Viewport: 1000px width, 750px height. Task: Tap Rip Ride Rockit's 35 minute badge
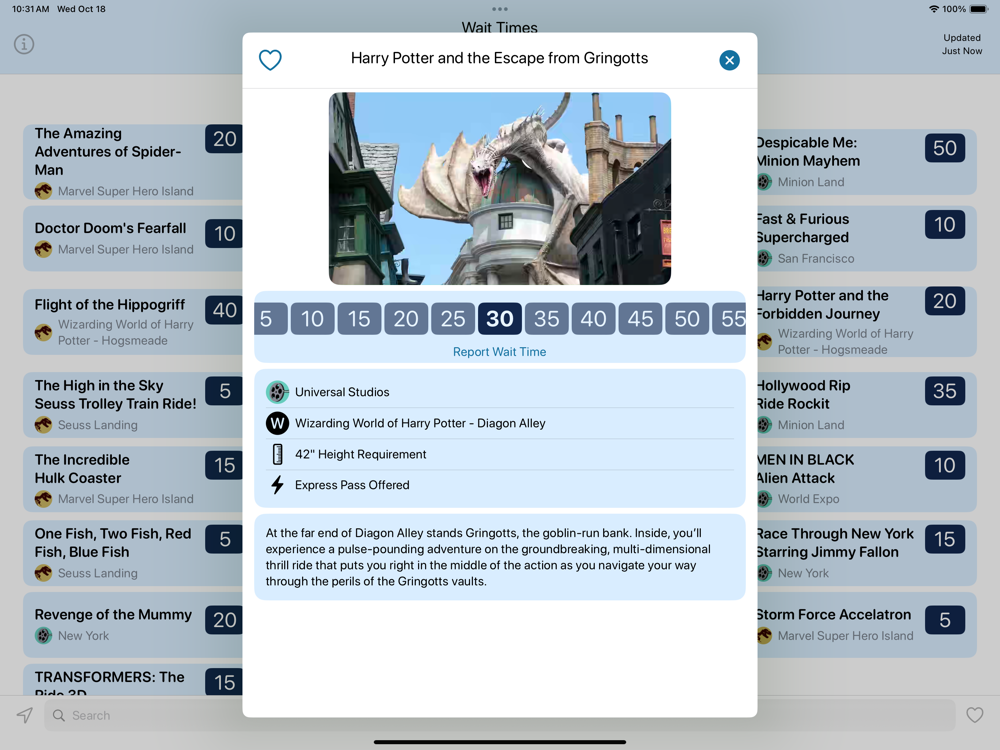point(945,391)
